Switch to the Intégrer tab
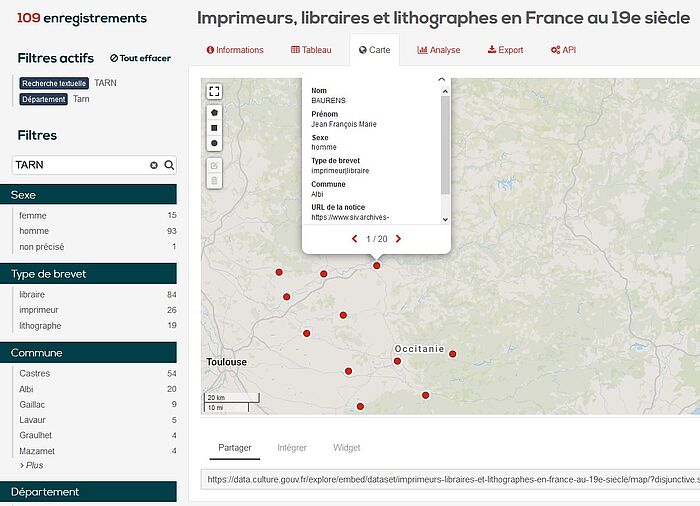700x506 pixels. (292, 448)
